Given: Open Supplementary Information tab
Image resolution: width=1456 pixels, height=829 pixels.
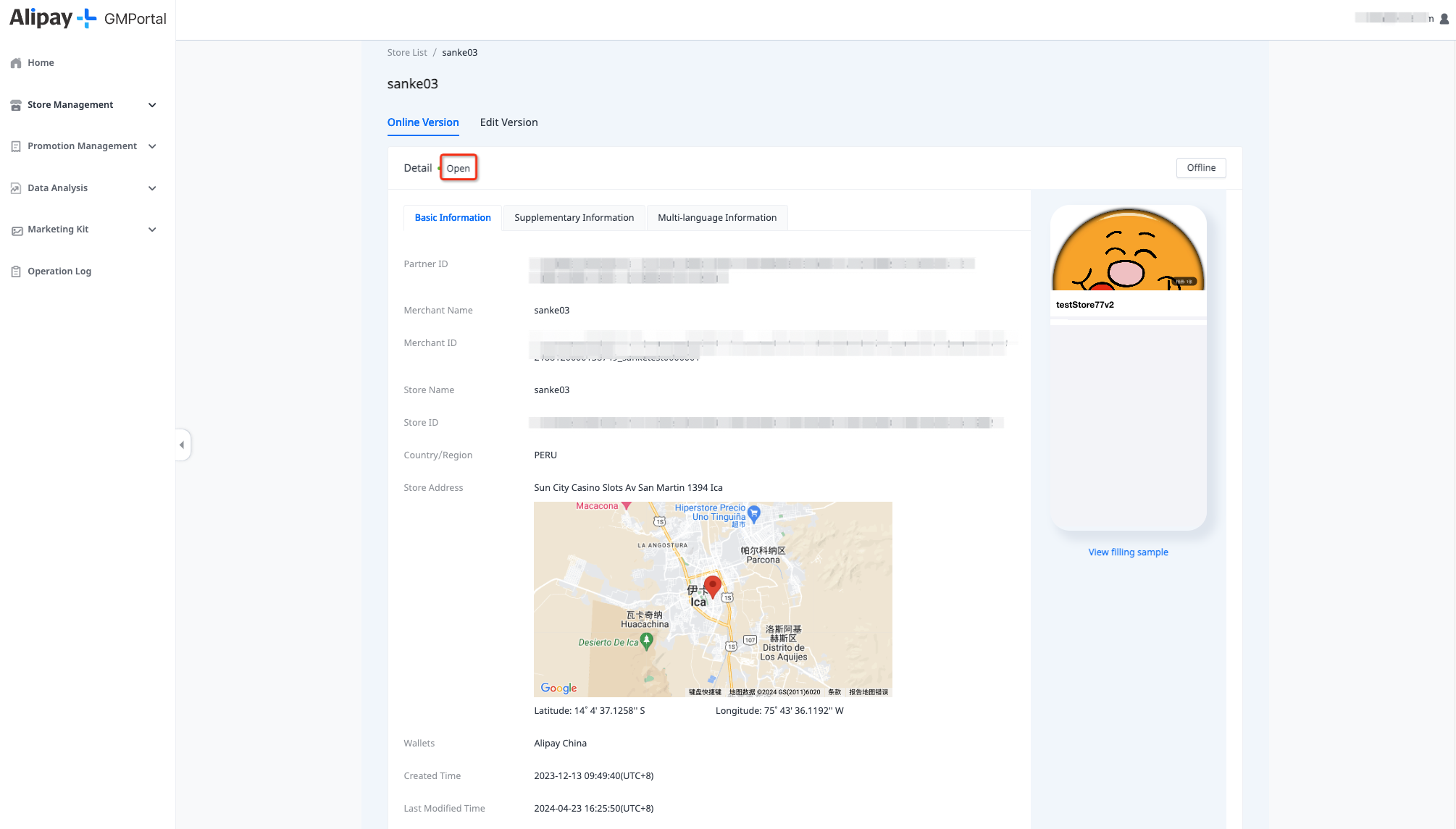Looking at the screenshot, I should 574,218.
